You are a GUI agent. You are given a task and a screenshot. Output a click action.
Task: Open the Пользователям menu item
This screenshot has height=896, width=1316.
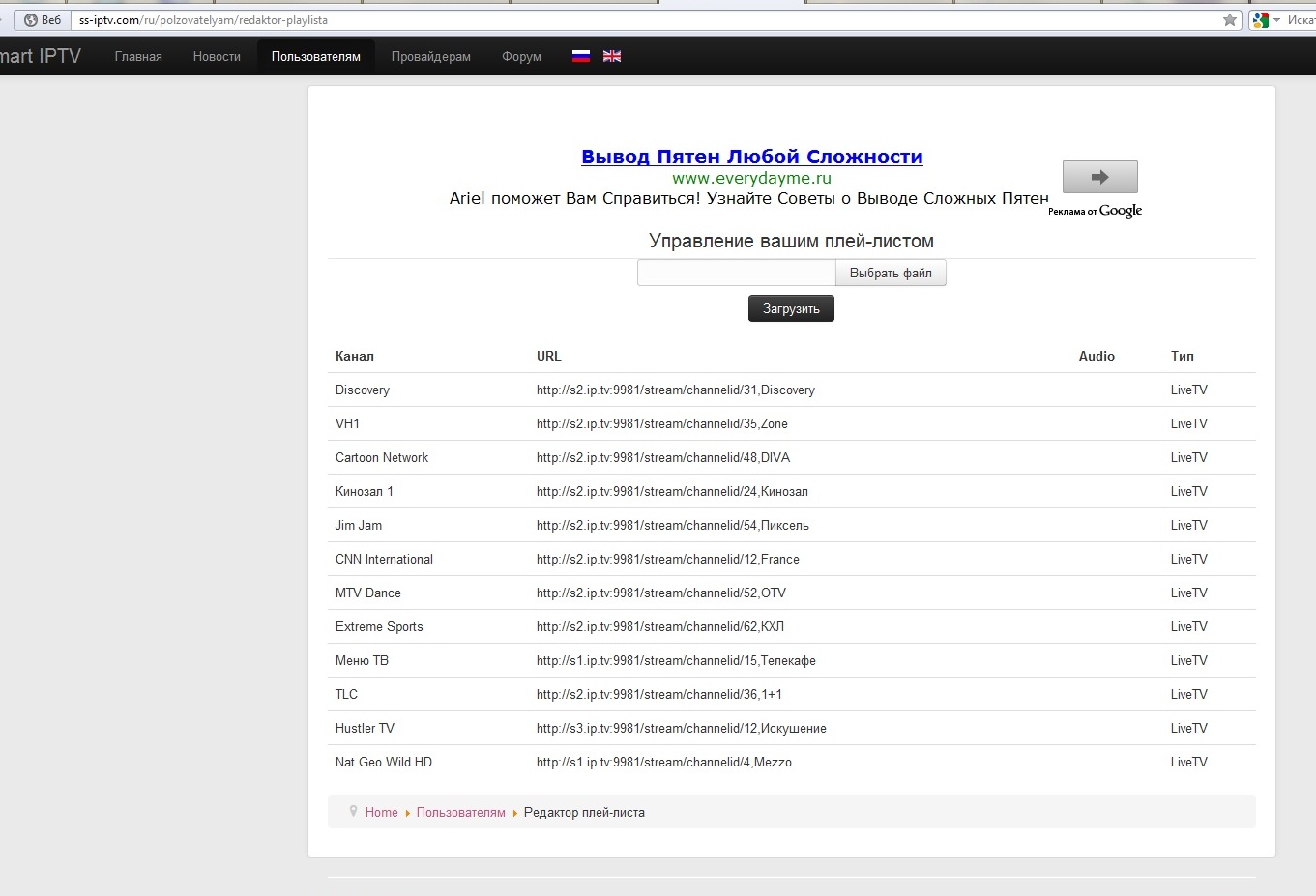tap(316, 57)
